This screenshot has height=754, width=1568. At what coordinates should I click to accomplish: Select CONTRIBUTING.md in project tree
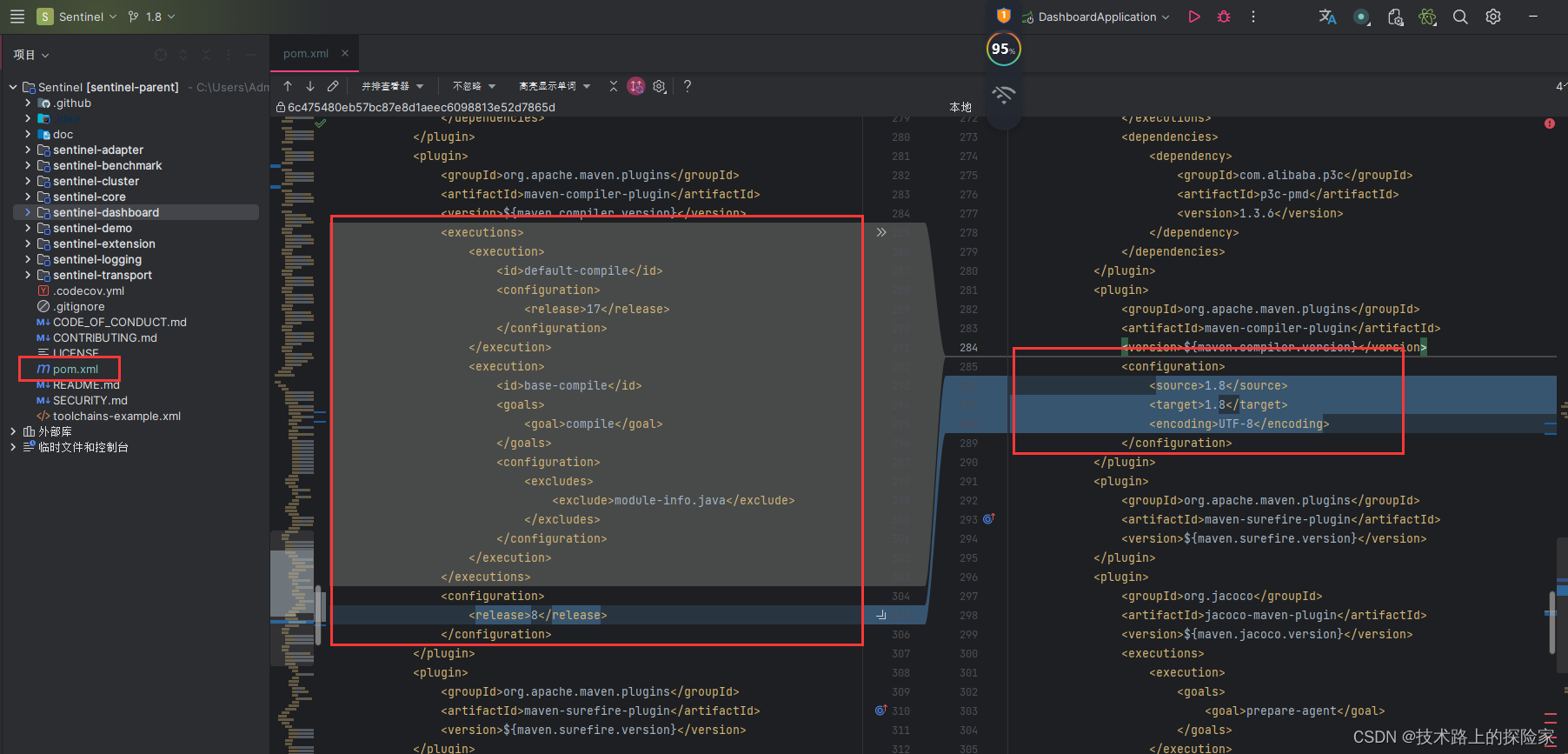pyautogui.click(x=104, y=337)
